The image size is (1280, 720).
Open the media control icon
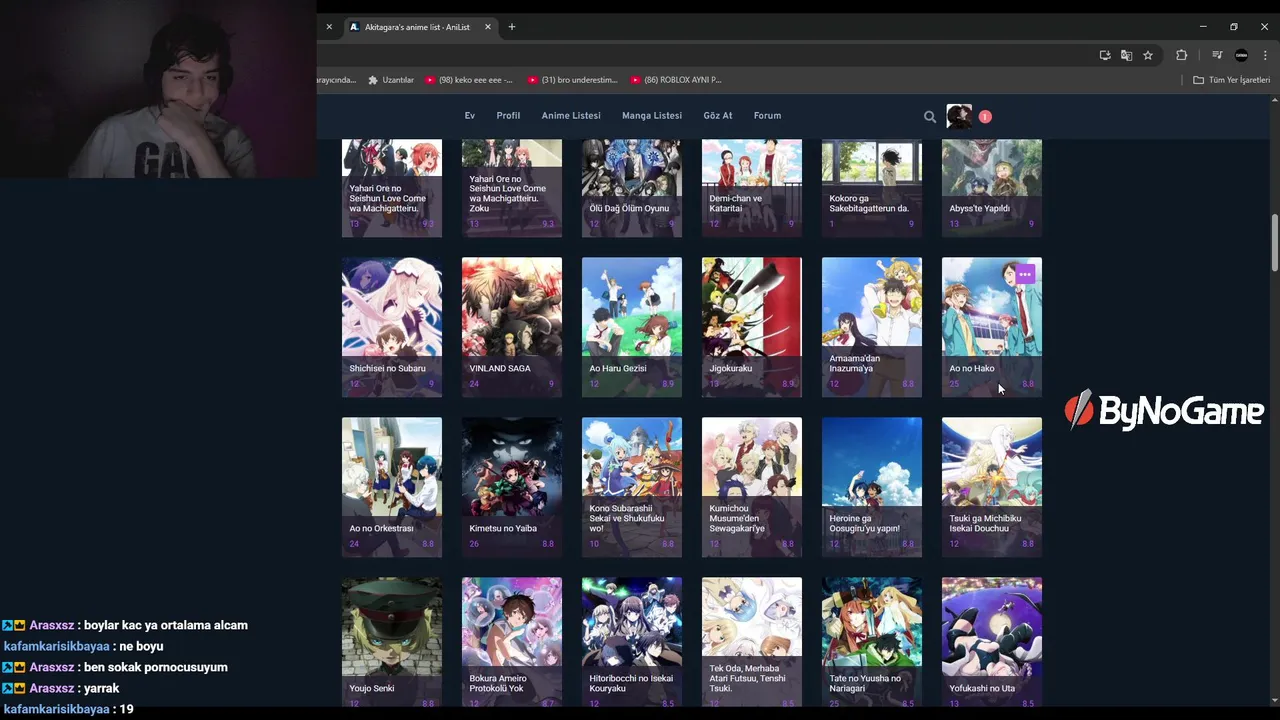tap(1217, 55)
